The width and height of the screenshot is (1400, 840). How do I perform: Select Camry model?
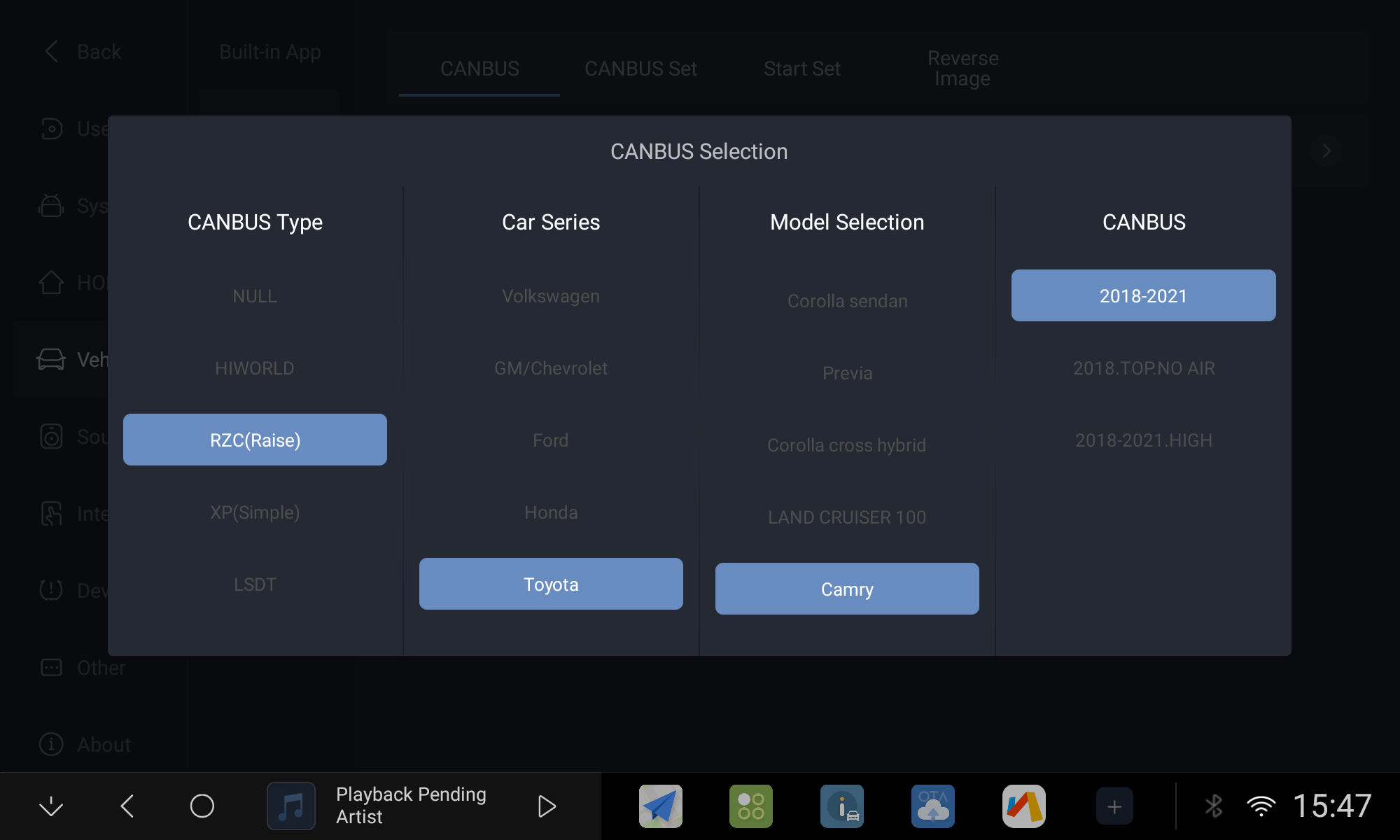(x=847, y=589)
